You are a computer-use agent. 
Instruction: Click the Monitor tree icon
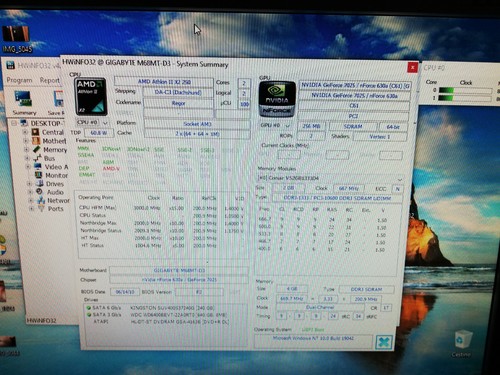pos(39,175)
